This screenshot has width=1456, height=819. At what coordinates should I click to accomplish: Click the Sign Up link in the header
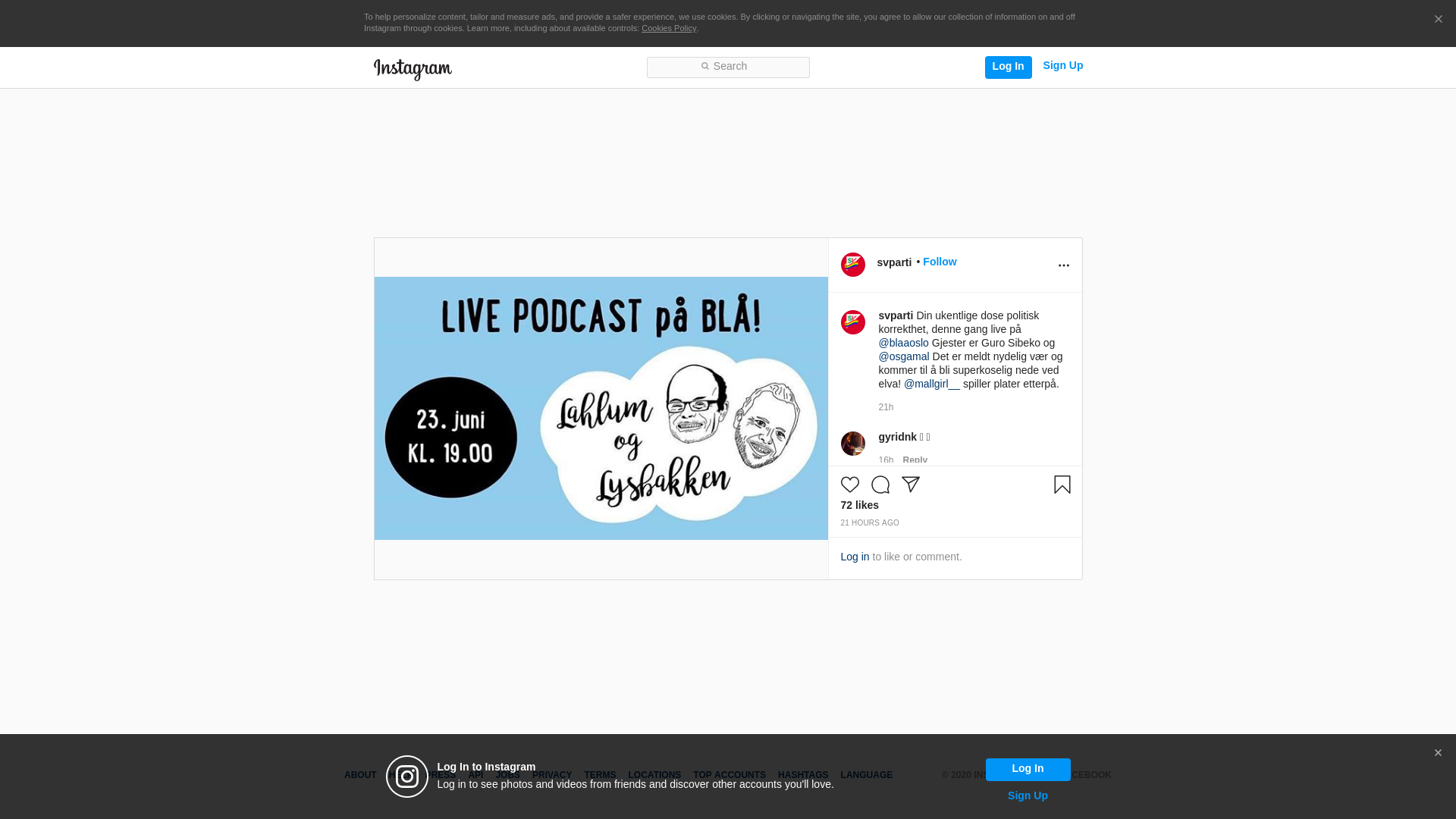click(x=1062, y=65)
